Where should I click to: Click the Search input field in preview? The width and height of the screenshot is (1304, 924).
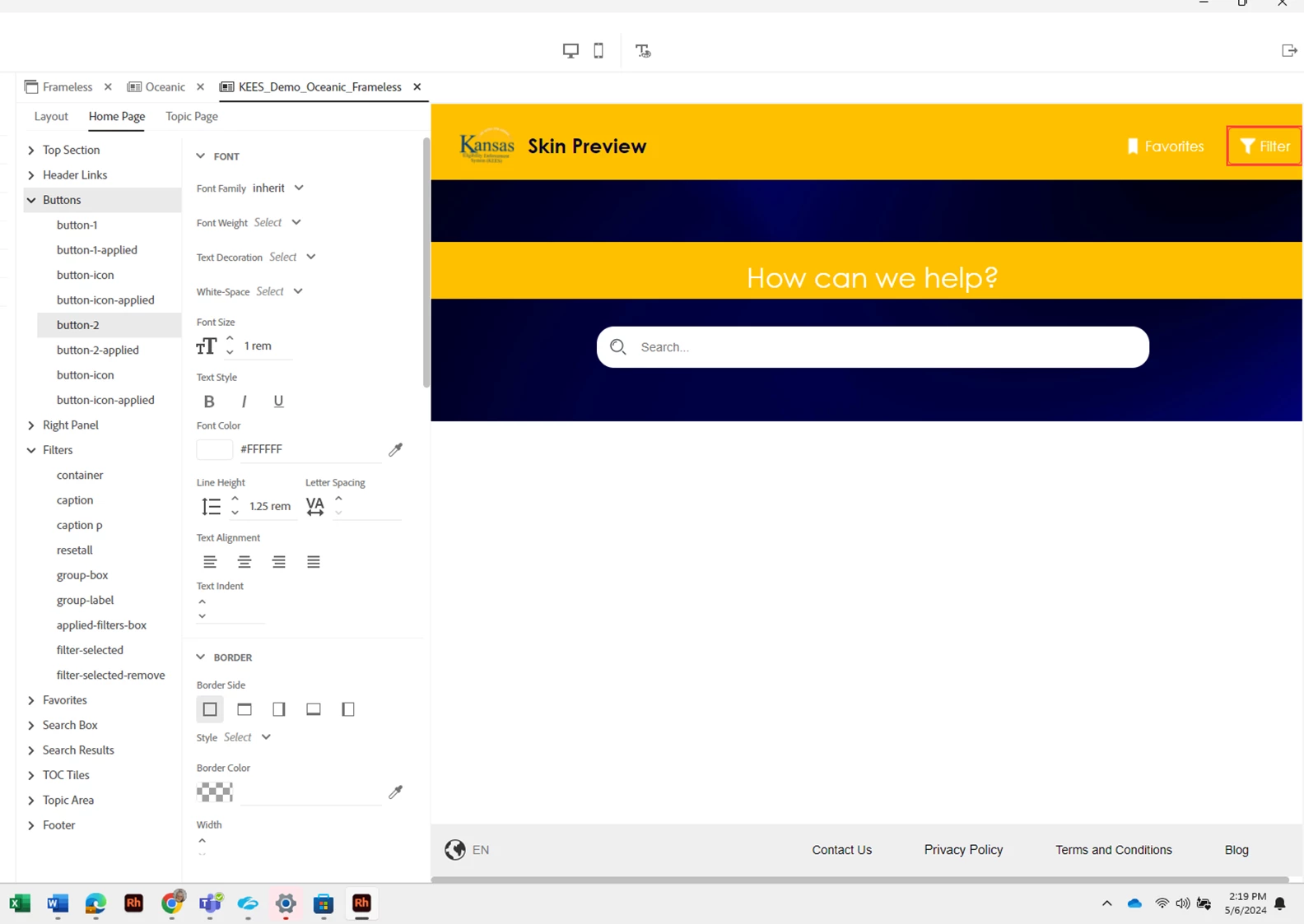(x=873, y=347)
